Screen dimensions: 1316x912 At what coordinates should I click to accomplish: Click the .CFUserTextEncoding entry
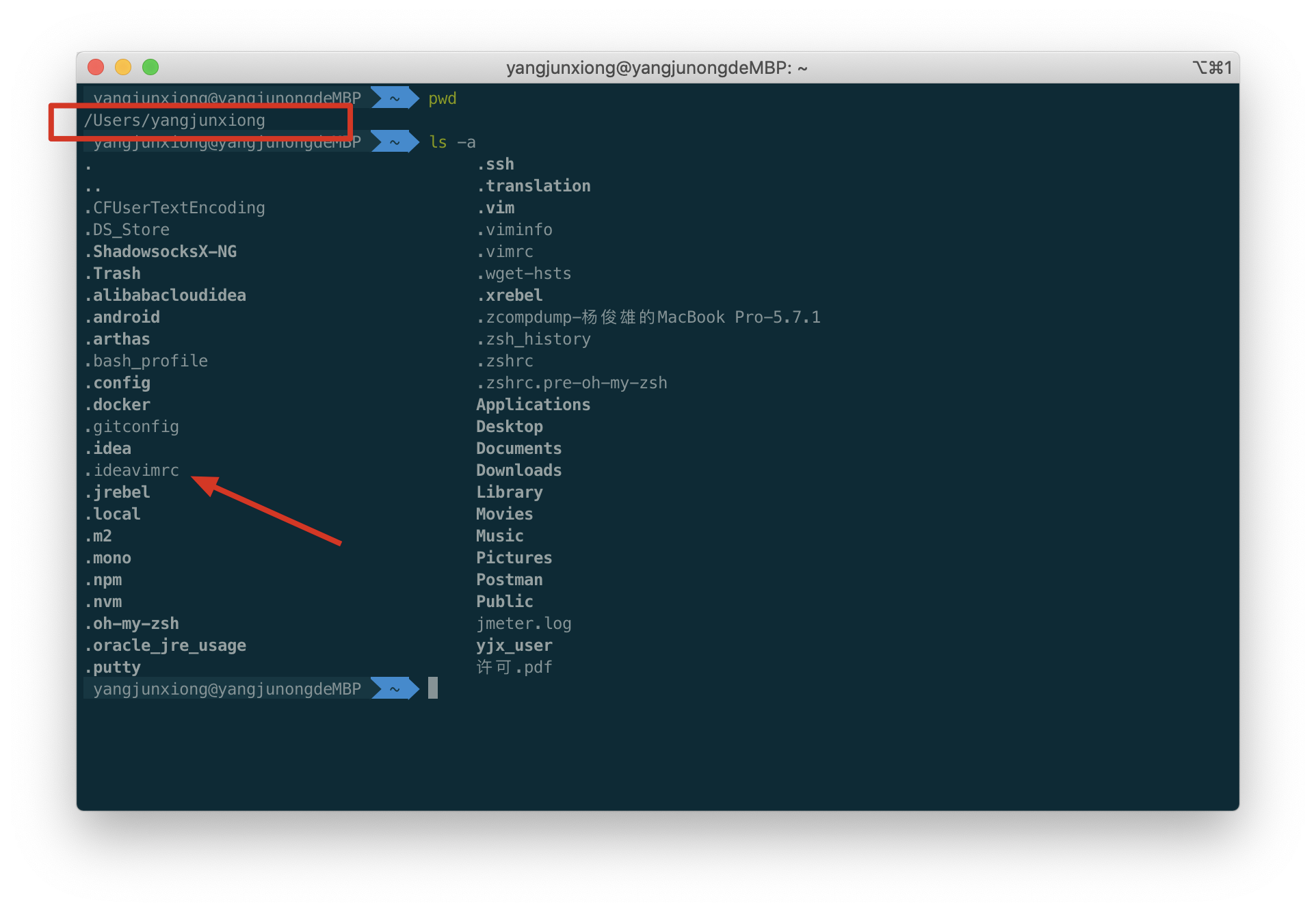174,208
